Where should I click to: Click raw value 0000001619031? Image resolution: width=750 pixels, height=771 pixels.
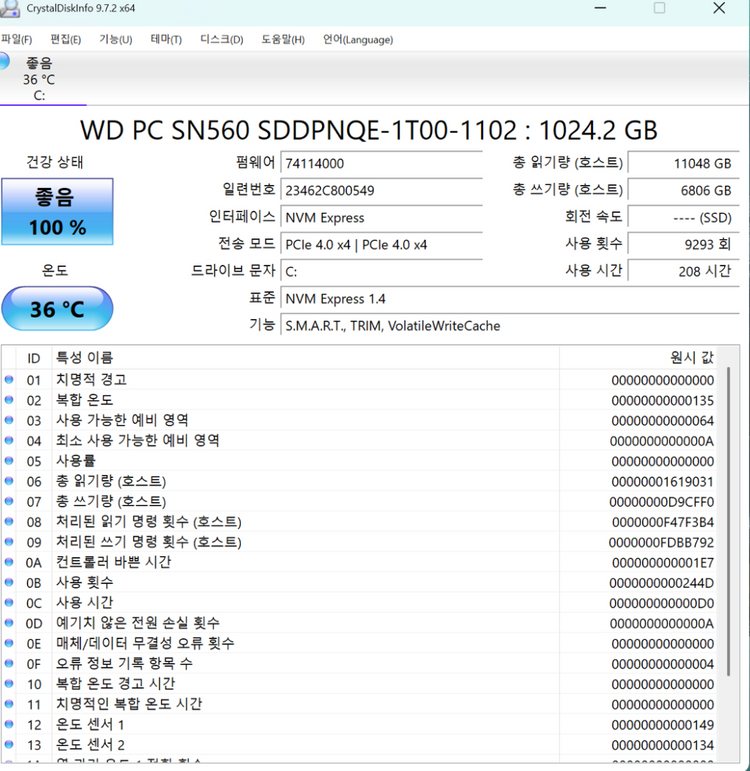[662, 481]
